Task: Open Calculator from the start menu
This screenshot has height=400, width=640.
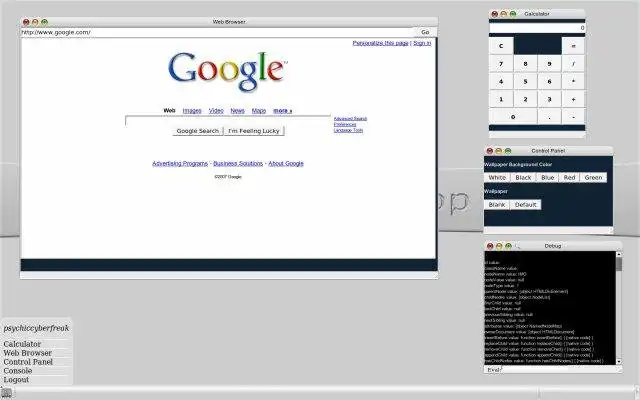Action: pyautogui.click(x=22, y=344)
